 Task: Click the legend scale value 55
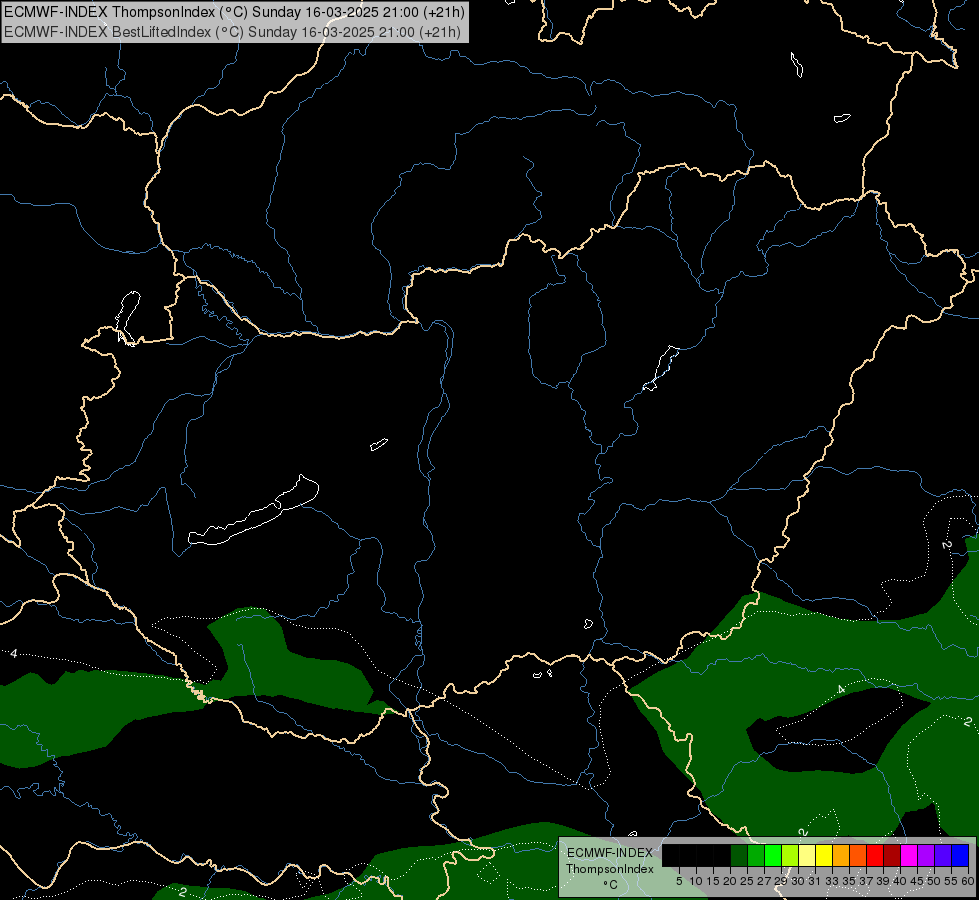pos(951,881)
